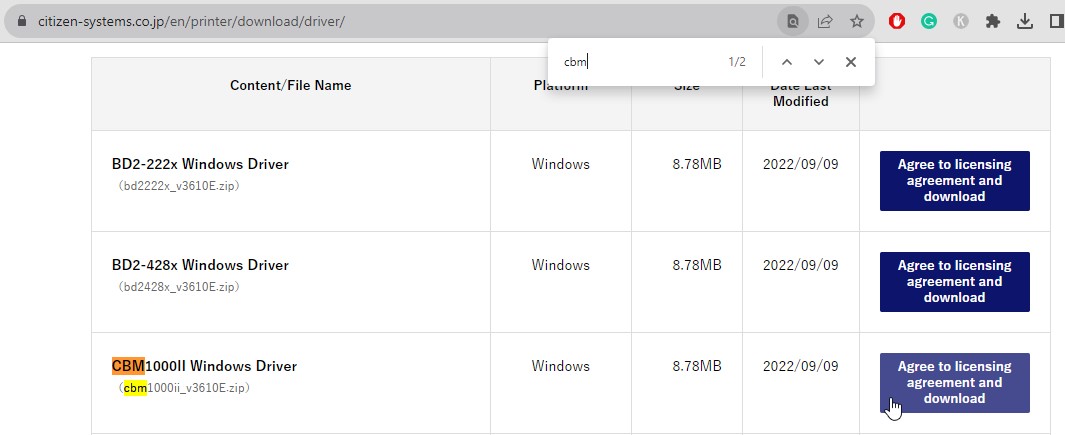Go to previous find result
This screenshot has width=1065, height=435.
click(x=787, y=62)
